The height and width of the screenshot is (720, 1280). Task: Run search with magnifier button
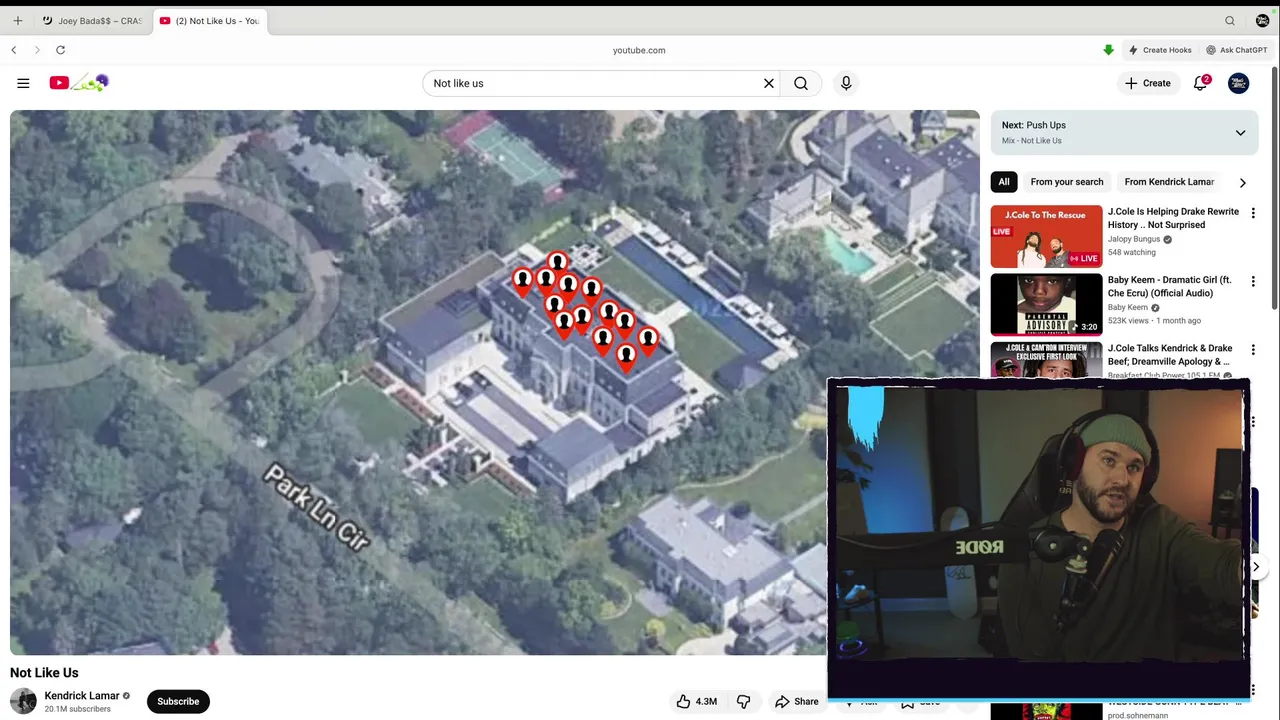801,83
